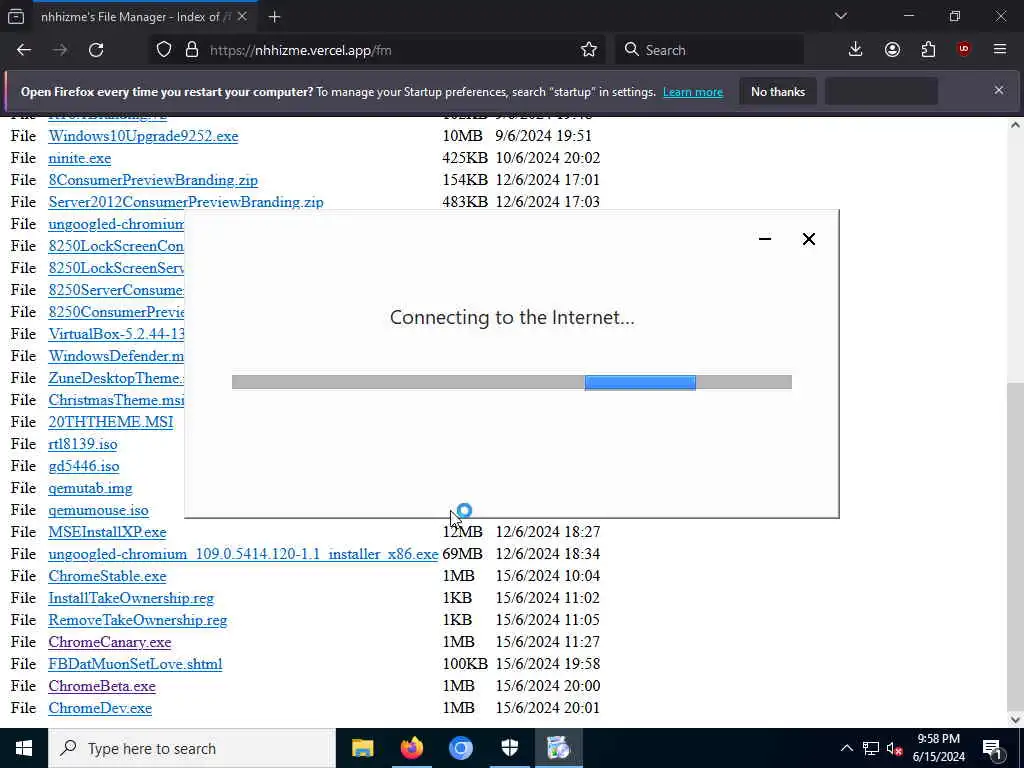Download MSEInstallXP.exe

[x=107, y=532]
